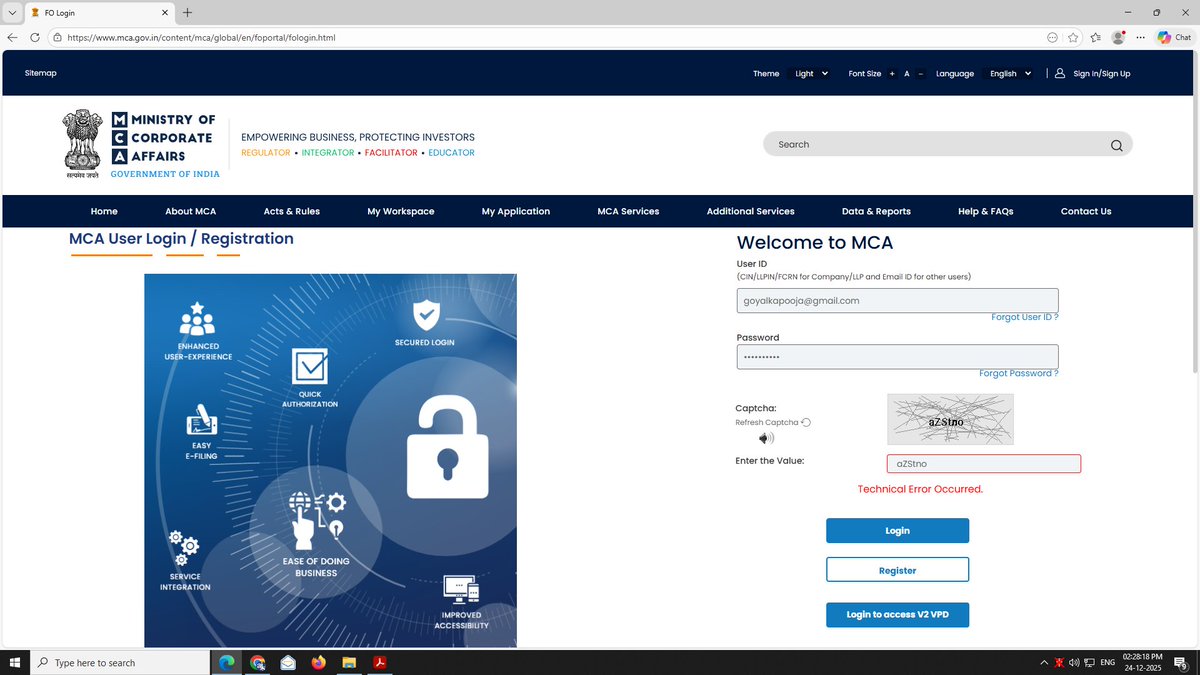Click the Edge icon in the taskbar
This screenshot has width=1200, height=675.
(226, 662)
